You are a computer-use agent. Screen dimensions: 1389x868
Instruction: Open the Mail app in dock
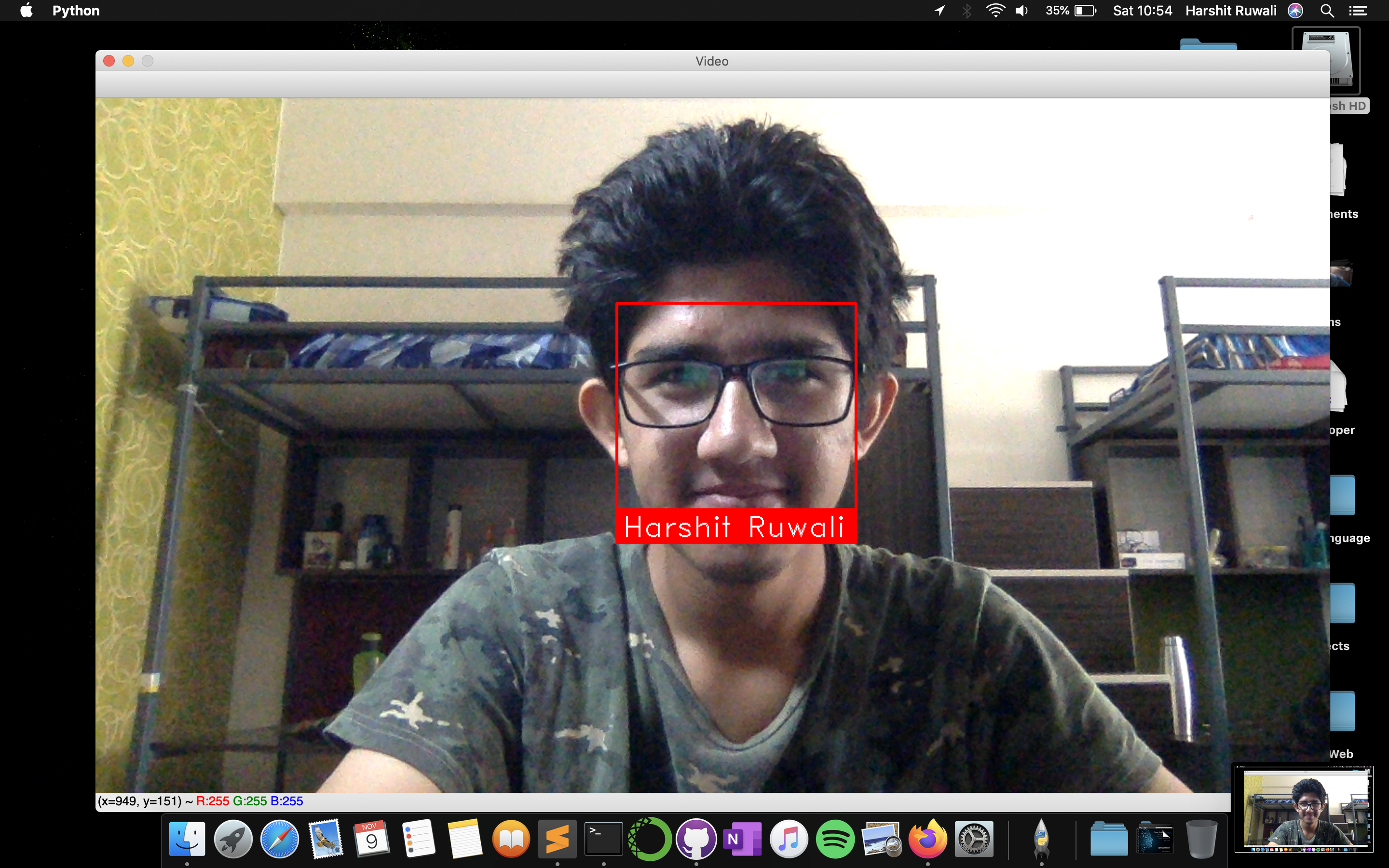pos(326,839)
